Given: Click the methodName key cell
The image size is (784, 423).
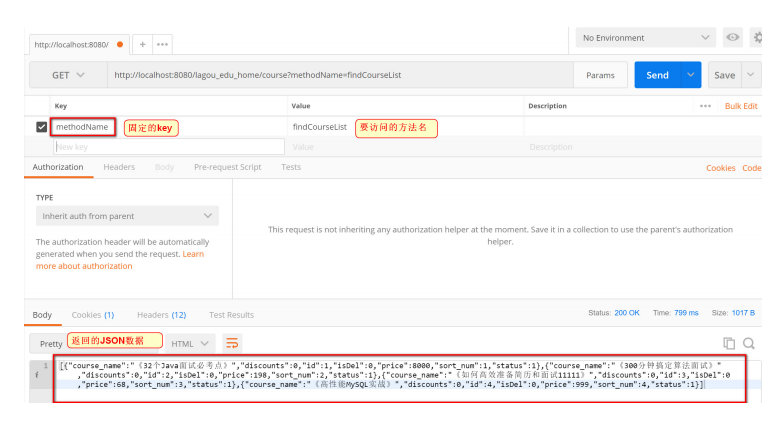Looking at the screenshot, I should pos(82,127).
